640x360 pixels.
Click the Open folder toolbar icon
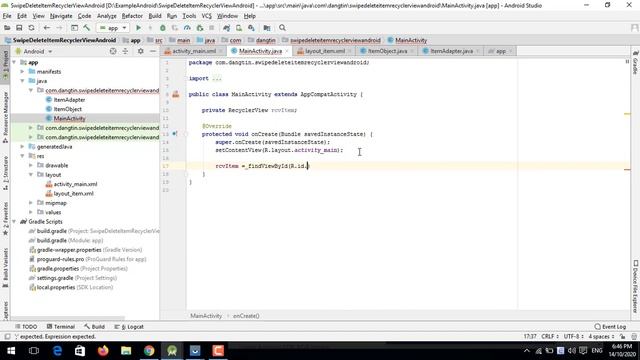tap(7, 28)
